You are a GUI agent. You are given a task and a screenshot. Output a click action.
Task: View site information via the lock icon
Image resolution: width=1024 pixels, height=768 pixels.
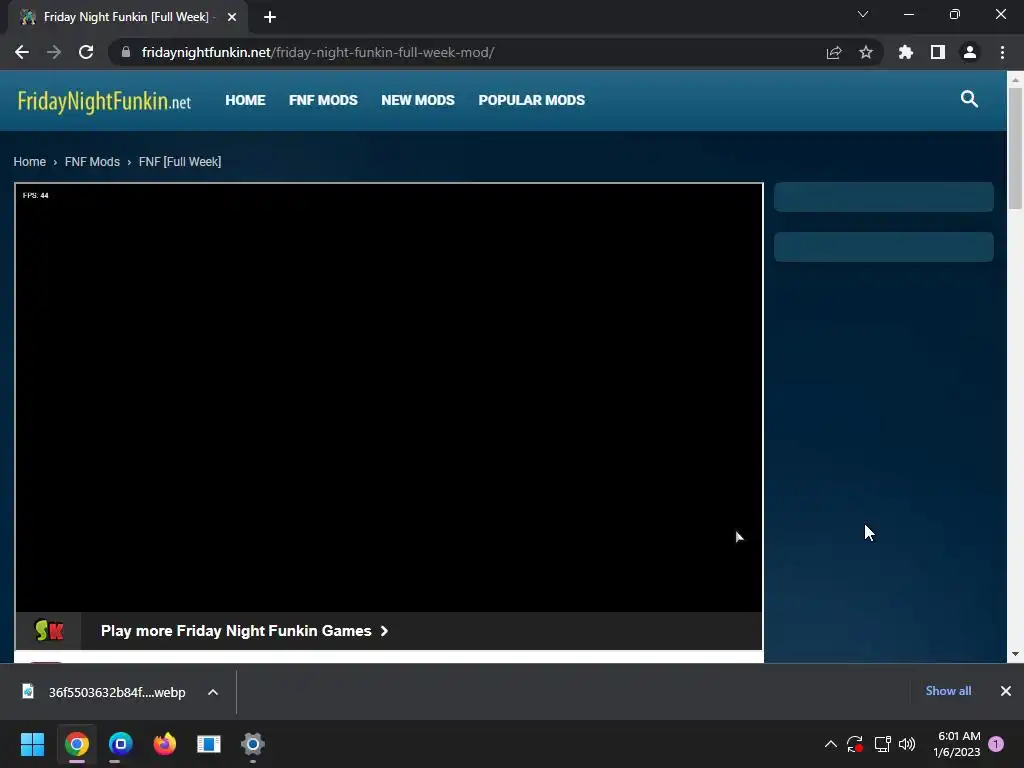click(126, 52)
